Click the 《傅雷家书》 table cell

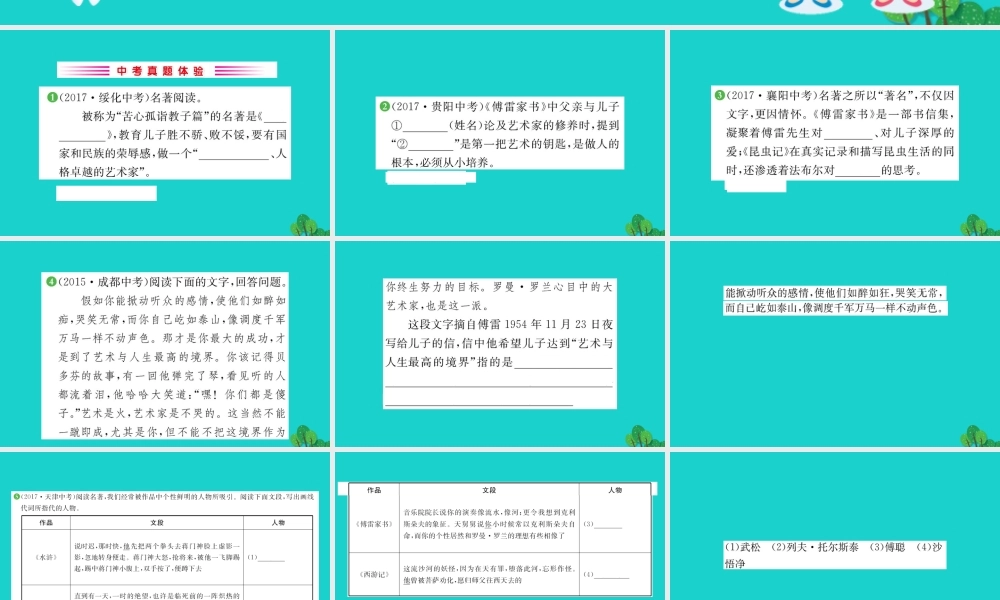[374, 523]
